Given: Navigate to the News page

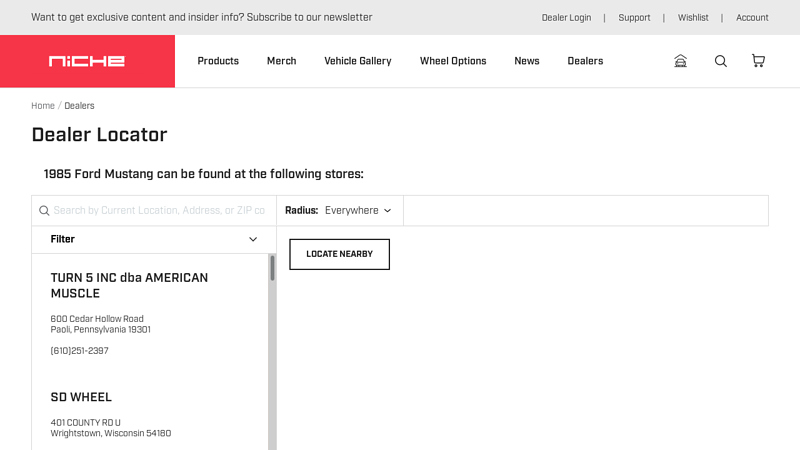Looking at the screenshot, I should 527,61.
